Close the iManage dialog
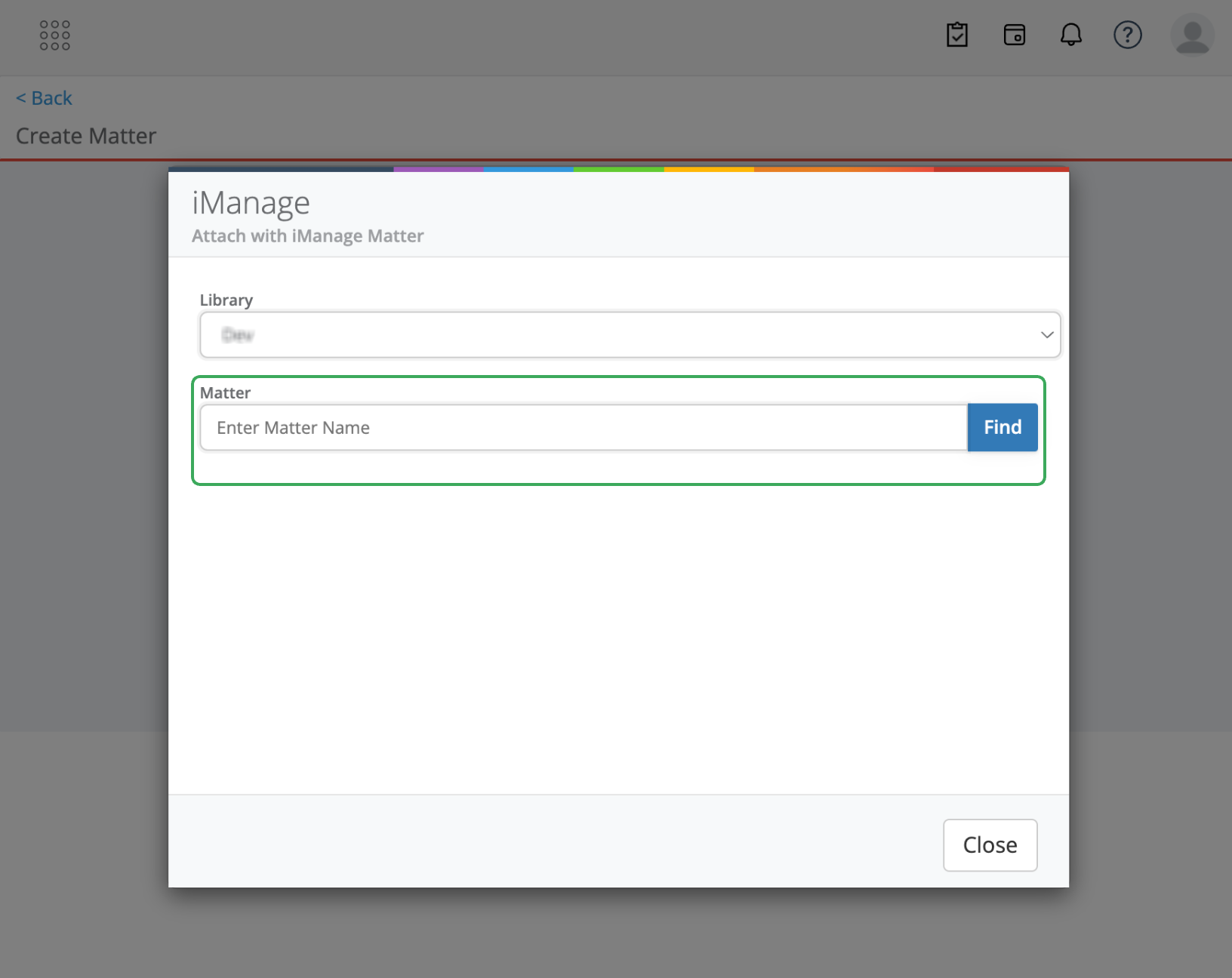 [x=990, y=845]
